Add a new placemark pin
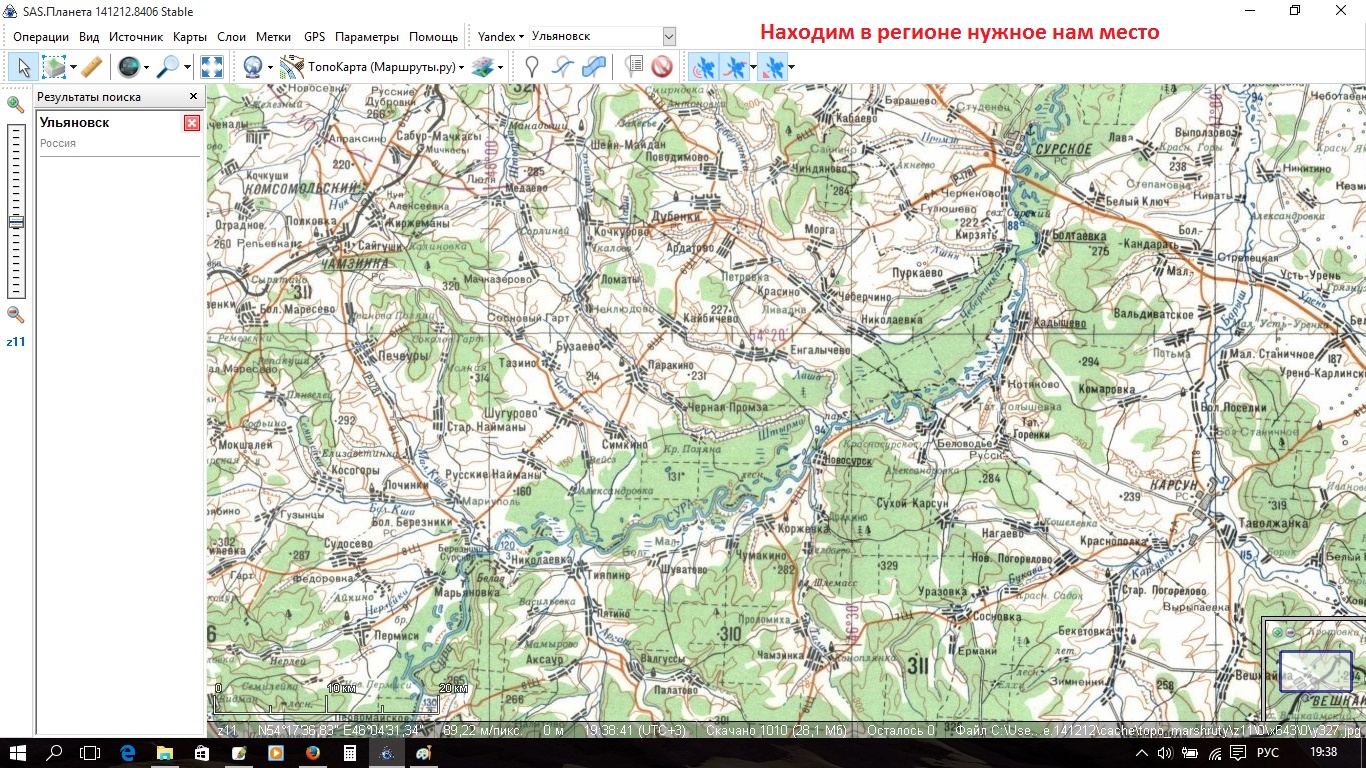The height and width of the screenshot is (768, 1366). (532, 67)
